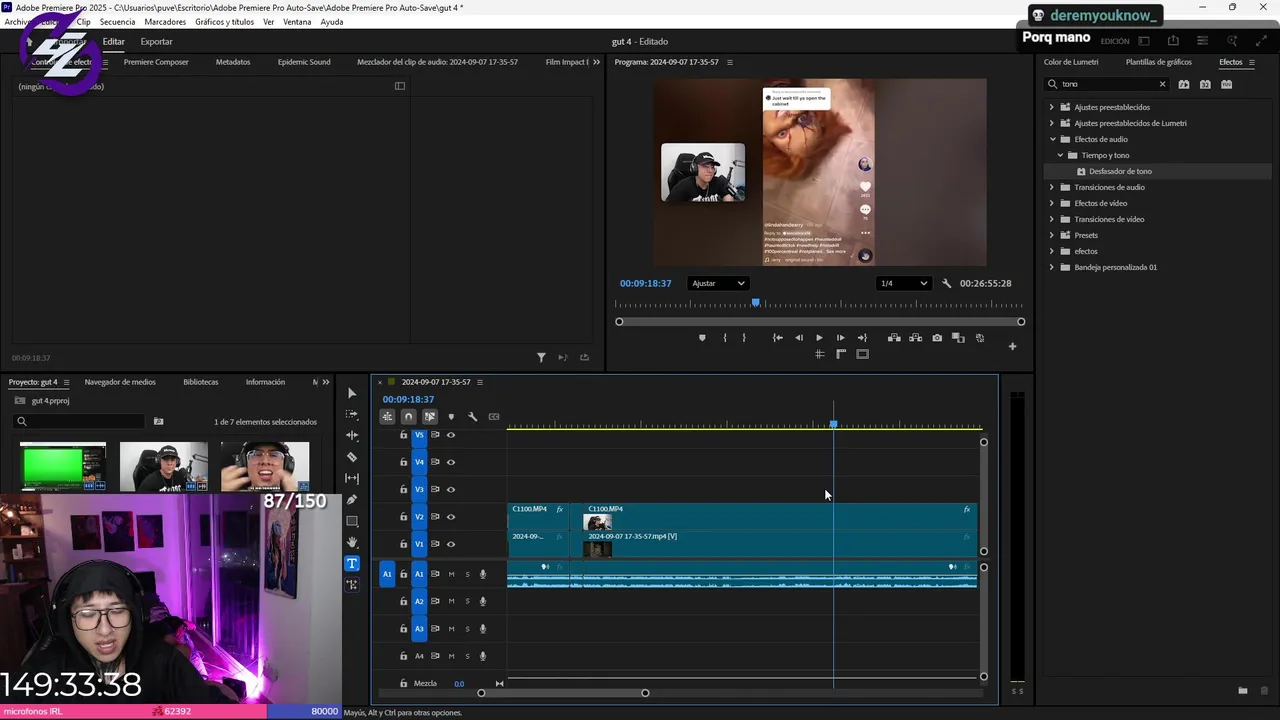Toggle visibility of track V1
Screen dimensions: 1280x720
coord(451,544)
